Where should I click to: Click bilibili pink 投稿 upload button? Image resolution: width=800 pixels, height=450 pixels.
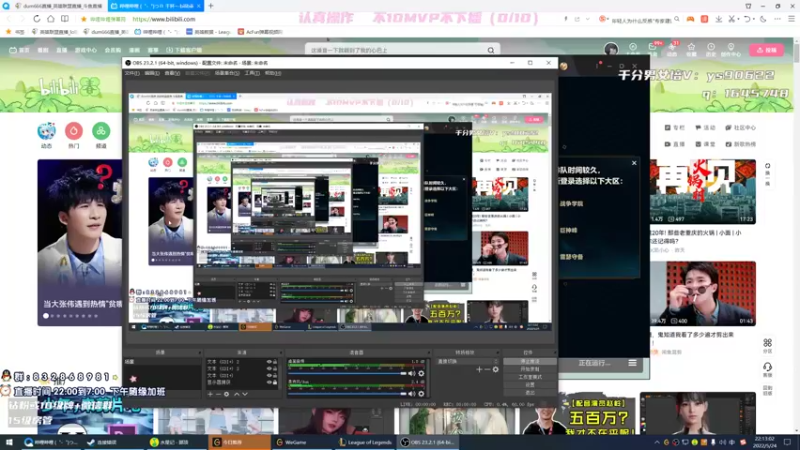(766, 49)
